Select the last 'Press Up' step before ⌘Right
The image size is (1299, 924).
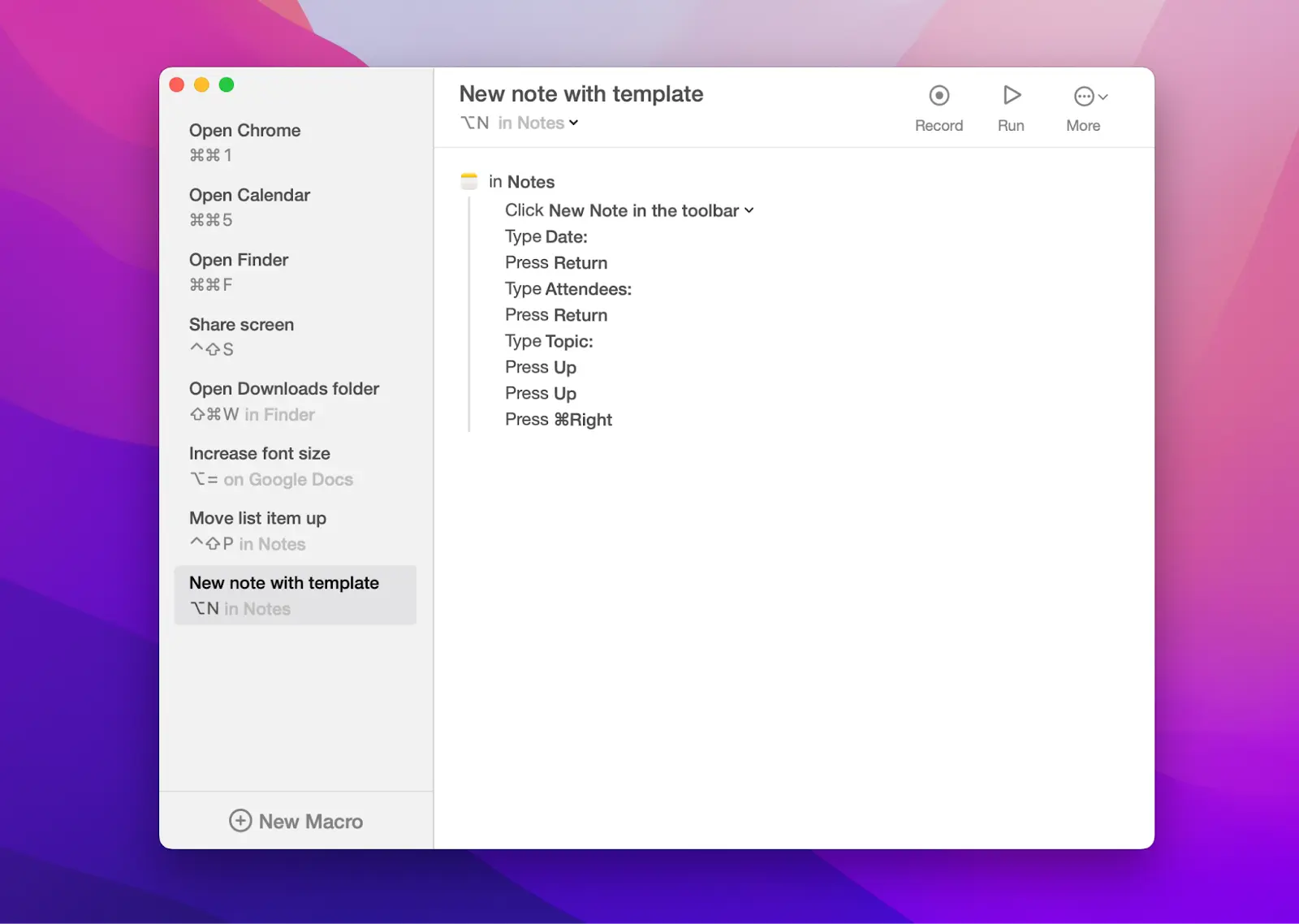tap(541, 393)
